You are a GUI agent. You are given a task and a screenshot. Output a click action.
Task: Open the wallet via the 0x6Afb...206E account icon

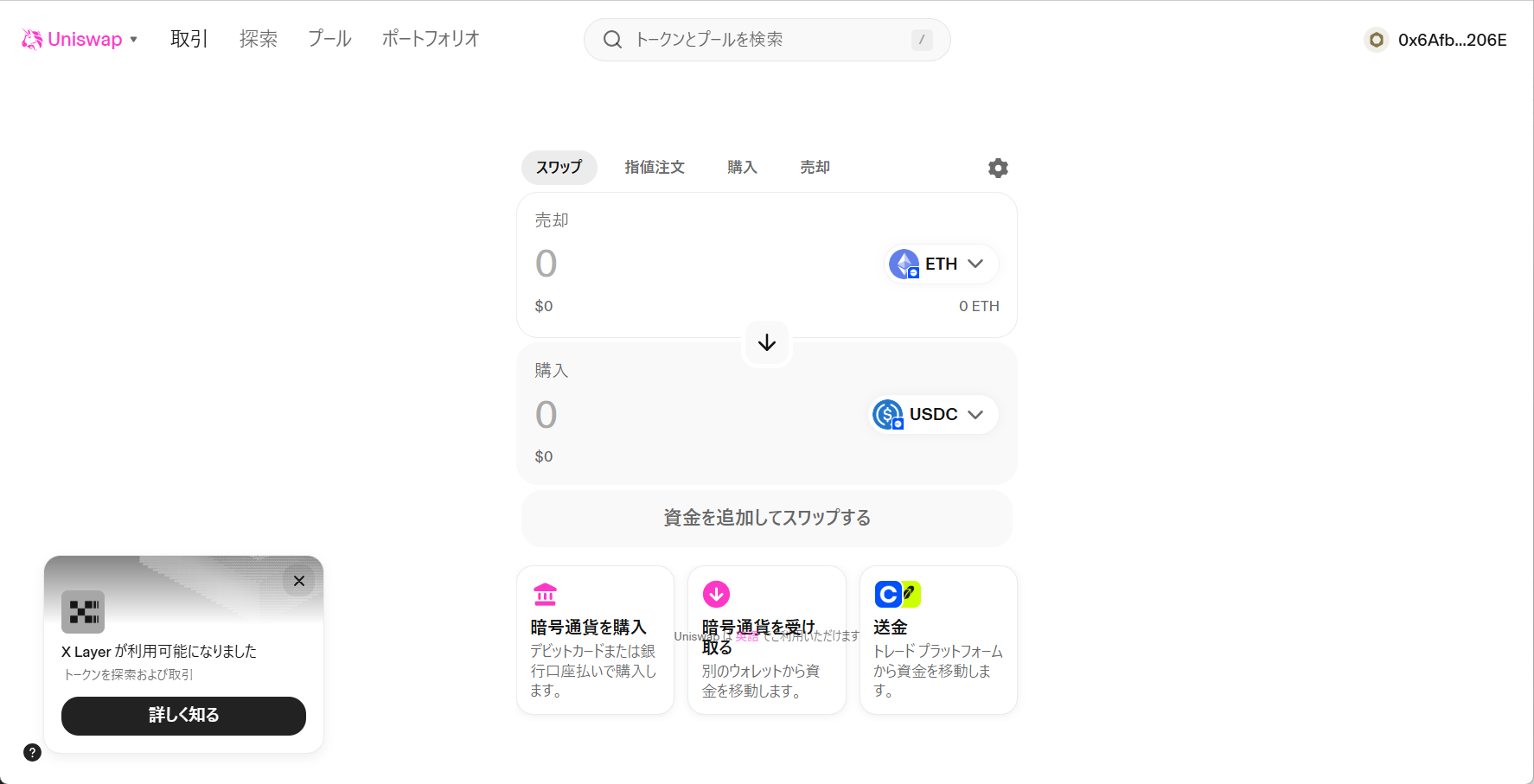1376,39
